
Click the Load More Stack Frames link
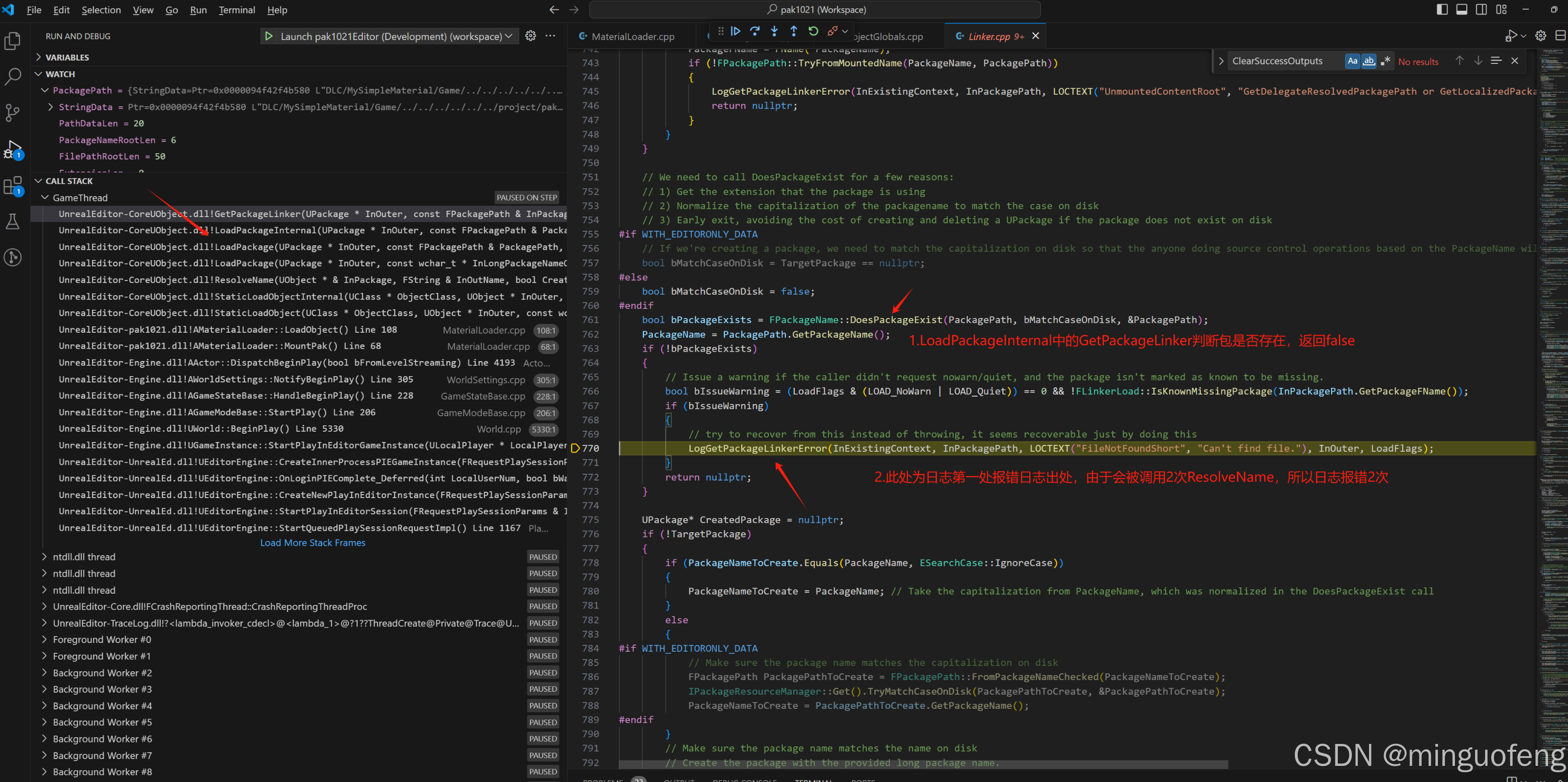(312, 542)
